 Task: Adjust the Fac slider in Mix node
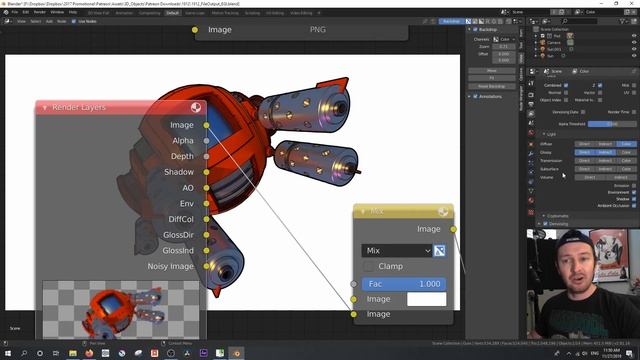404,284
